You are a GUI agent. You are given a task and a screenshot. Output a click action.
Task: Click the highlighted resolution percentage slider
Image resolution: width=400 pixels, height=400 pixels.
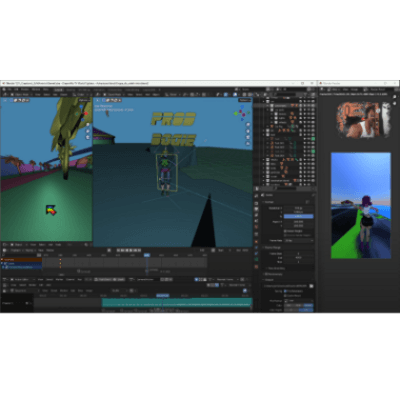pyautogui.click(x=299, y=217)
